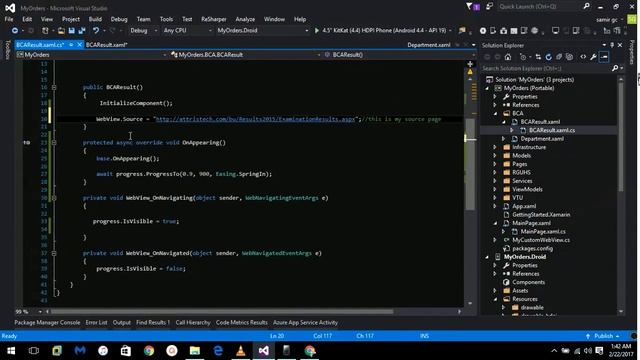Click the Search Solution Explorer field

[546, 69]
